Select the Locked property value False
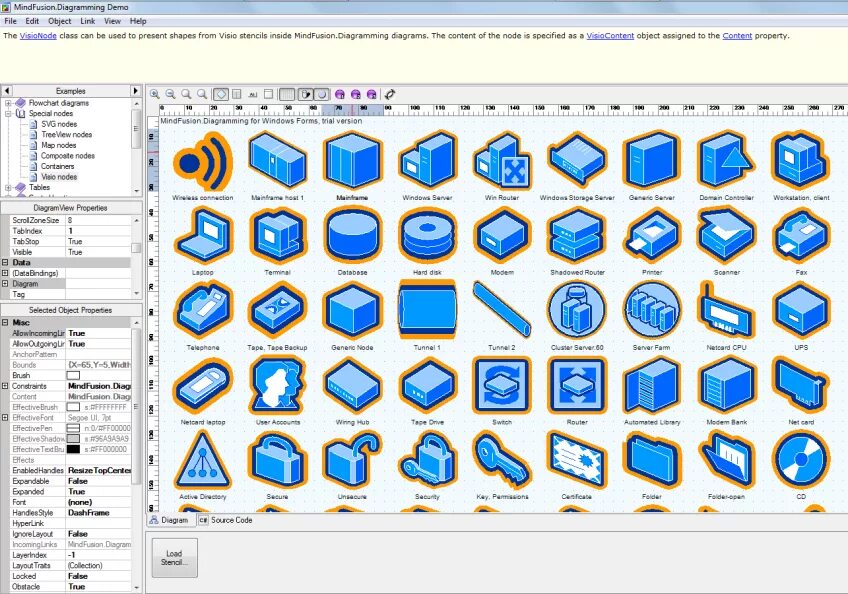The height and width of the screenshot is (594, 848). (x=98, y=576)
